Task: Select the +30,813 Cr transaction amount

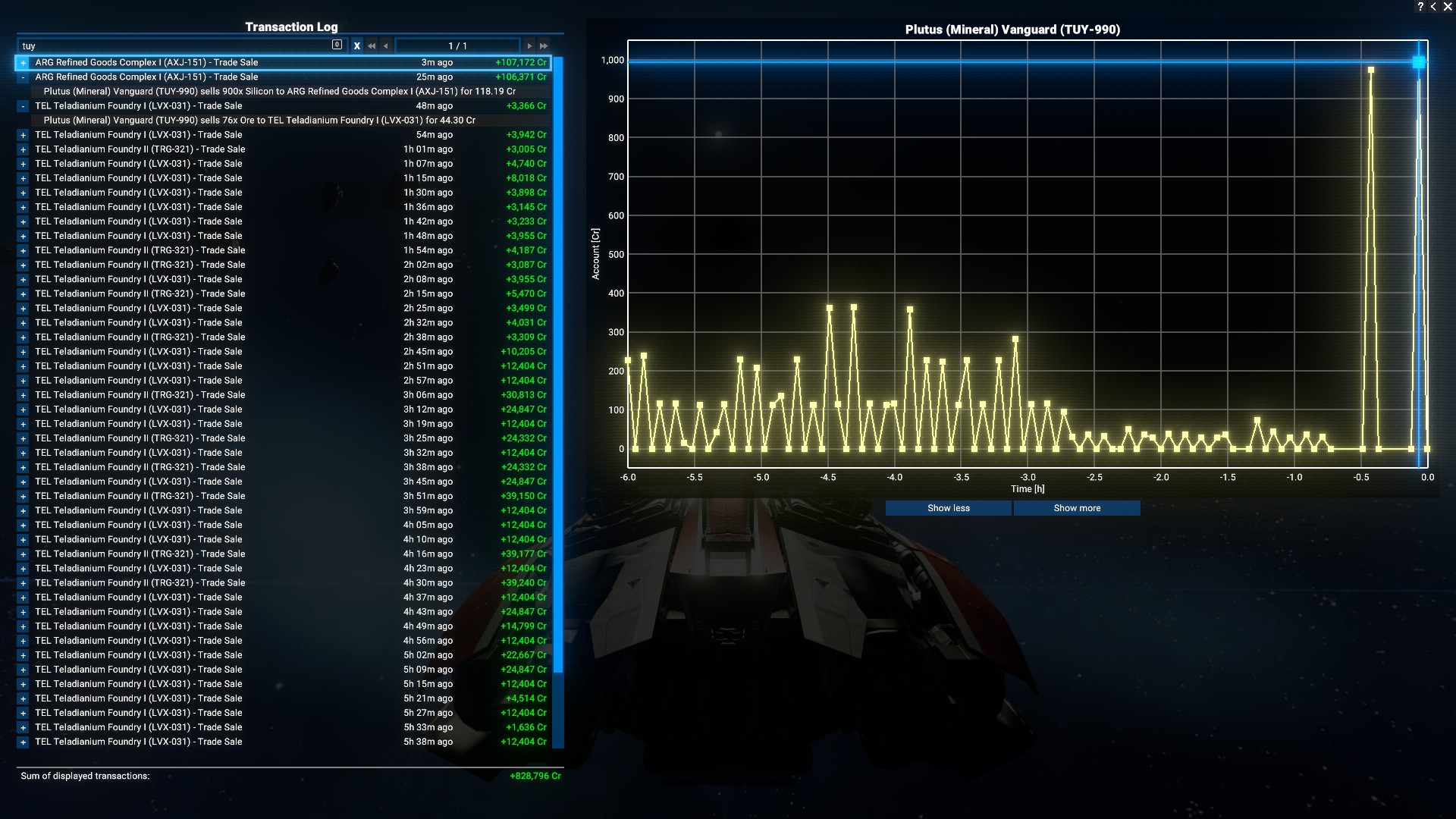Action: (523, 395)
